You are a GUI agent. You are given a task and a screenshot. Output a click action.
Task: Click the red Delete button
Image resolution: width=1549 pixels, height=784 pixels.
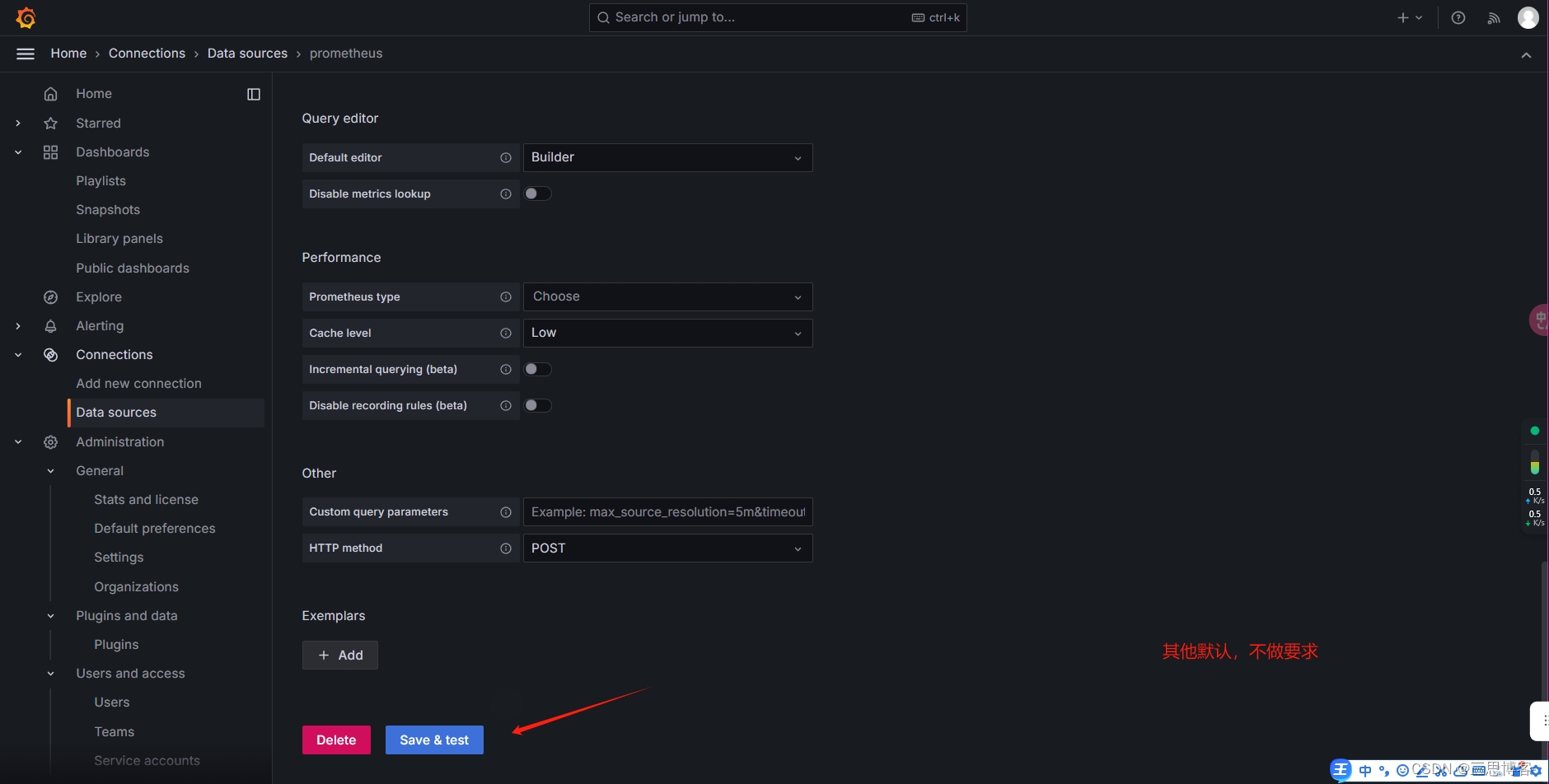coord(336,740)
